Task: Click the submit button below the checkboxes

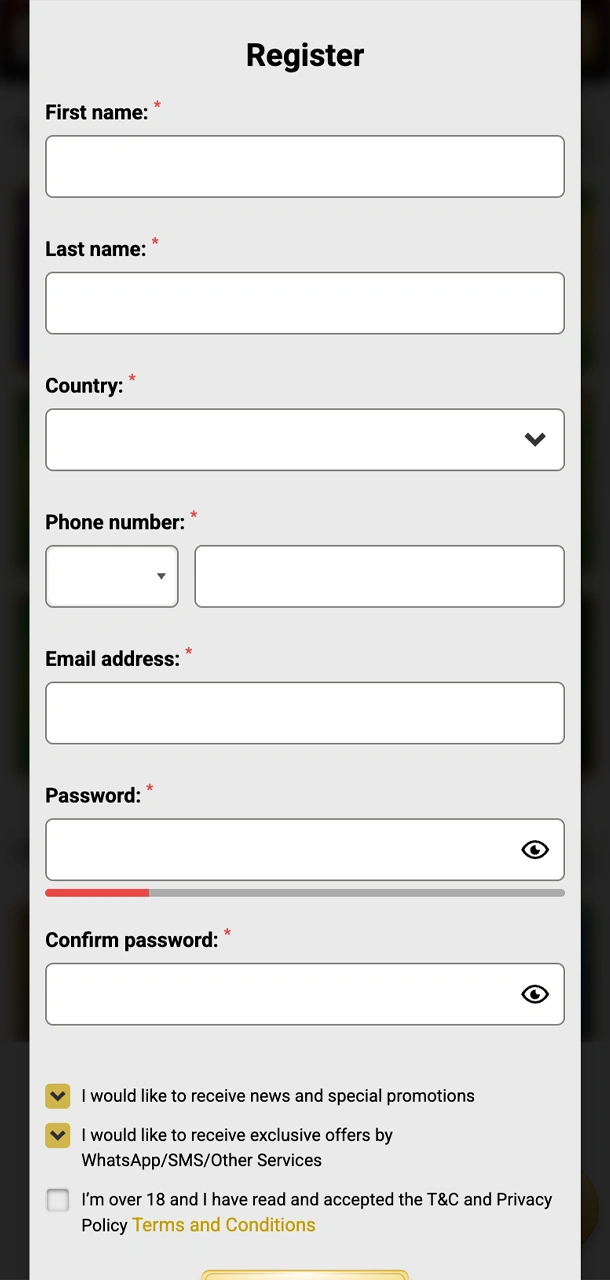Action: click(305, 1275)
